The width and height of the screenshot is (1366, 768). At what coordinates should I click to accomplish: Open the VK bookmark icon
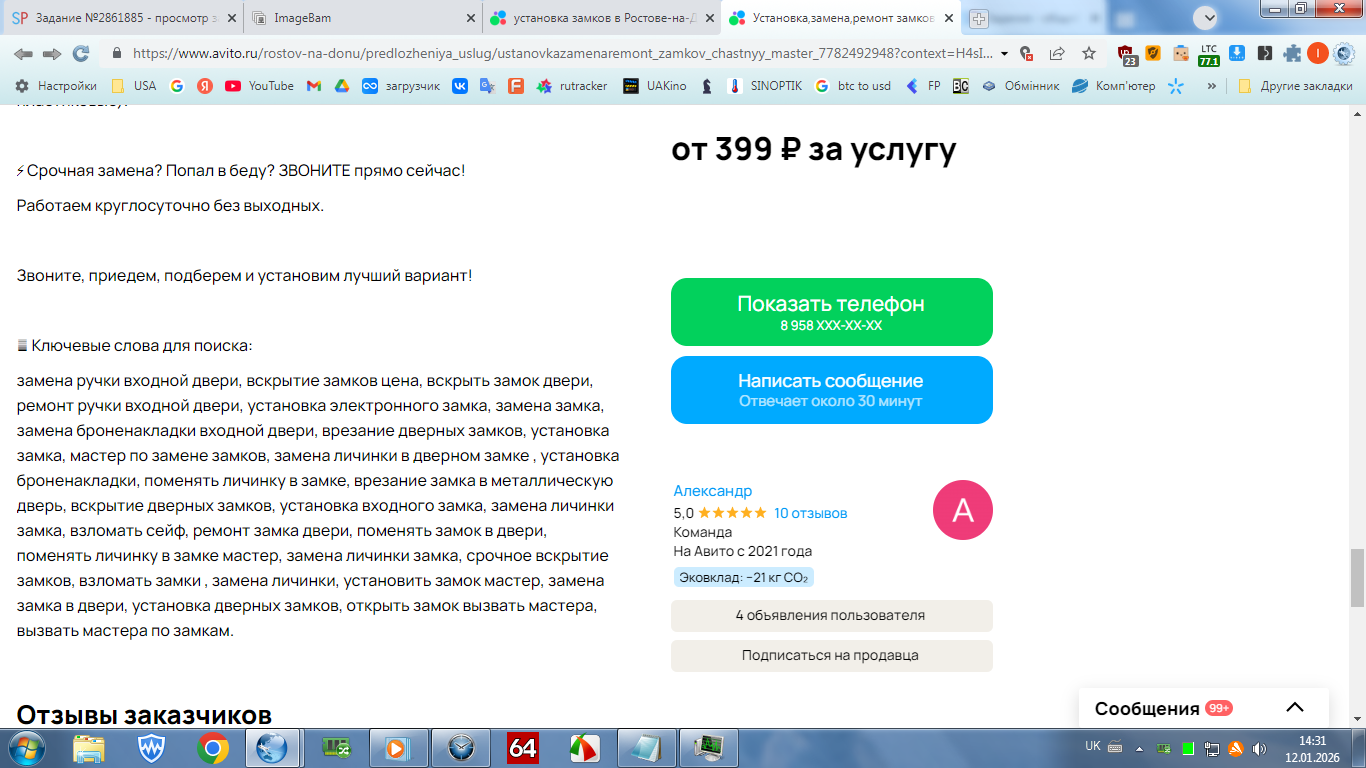460,86
